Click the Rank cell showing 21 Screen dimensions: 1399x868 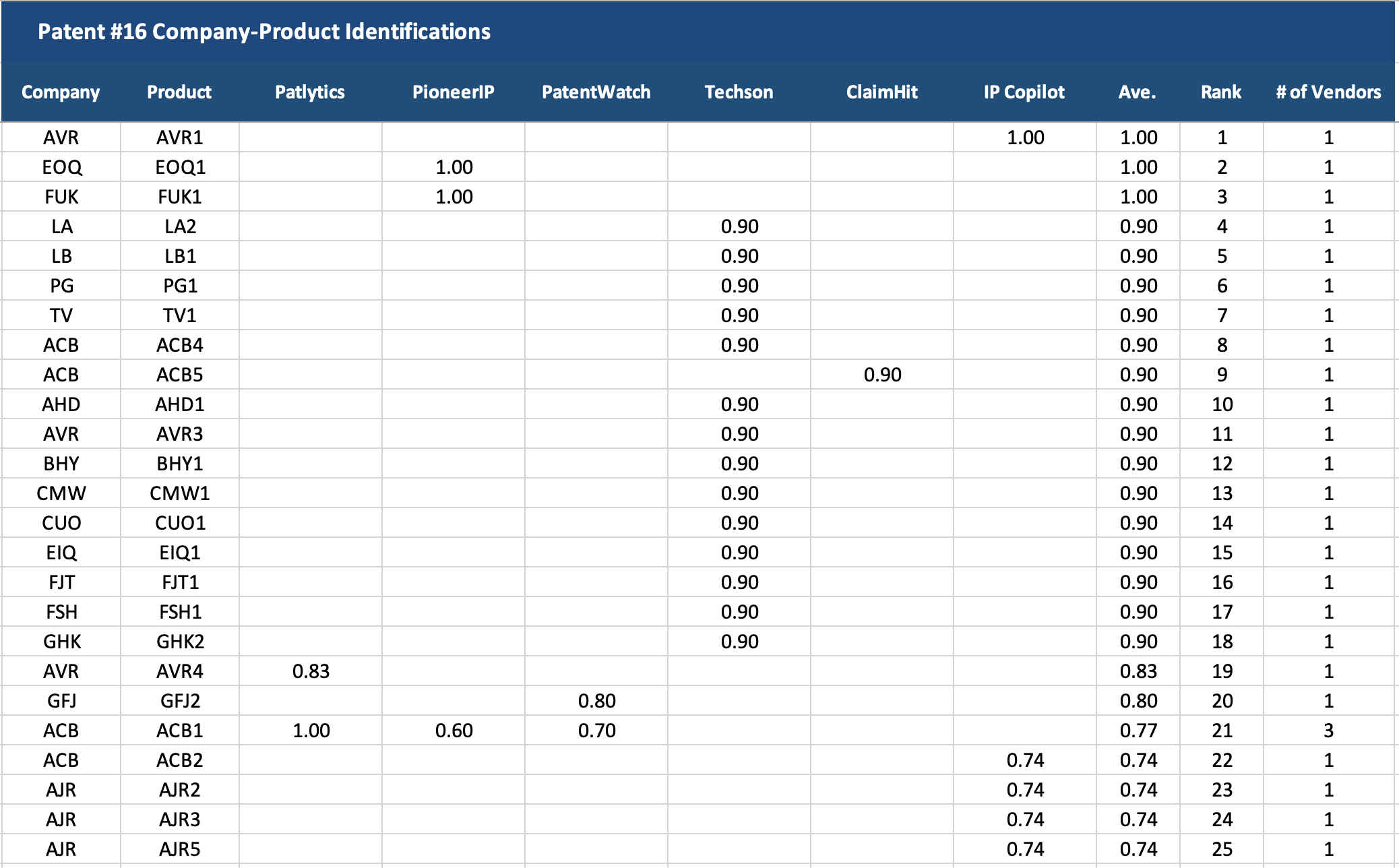1222,731
